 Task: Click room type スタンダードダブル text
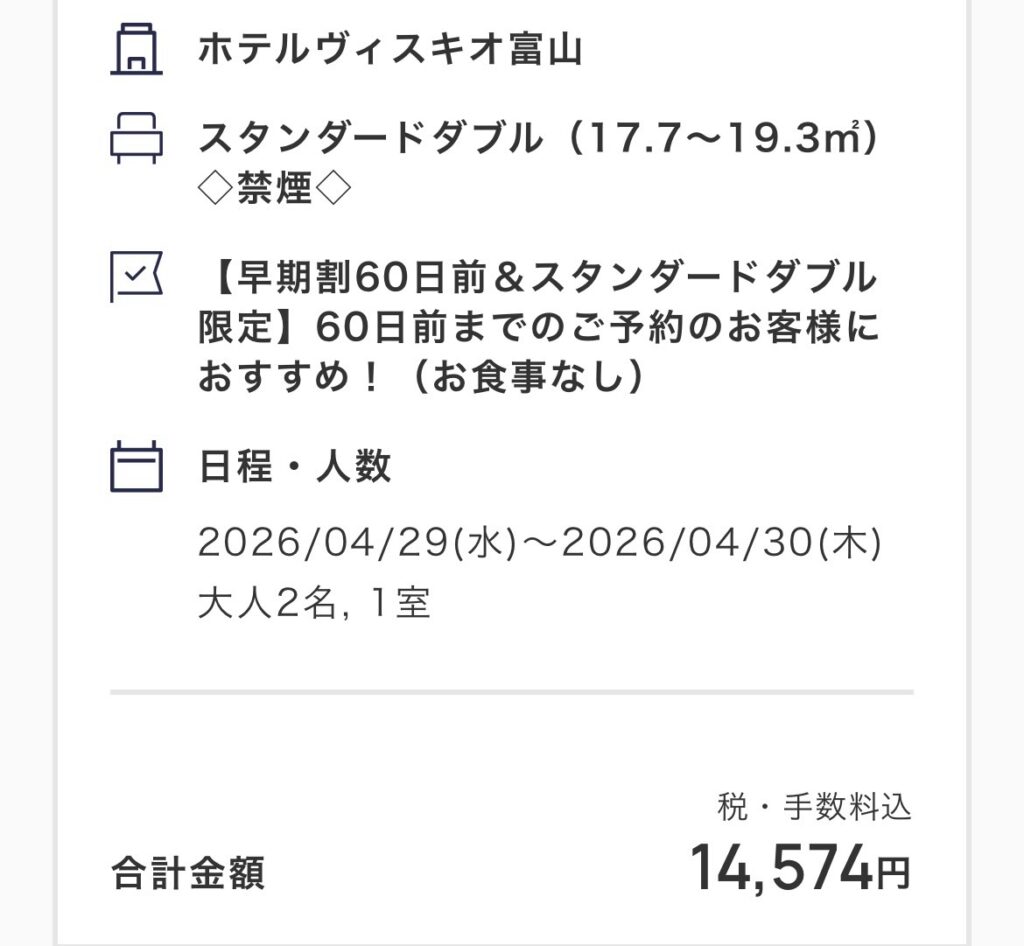[371, 138]
